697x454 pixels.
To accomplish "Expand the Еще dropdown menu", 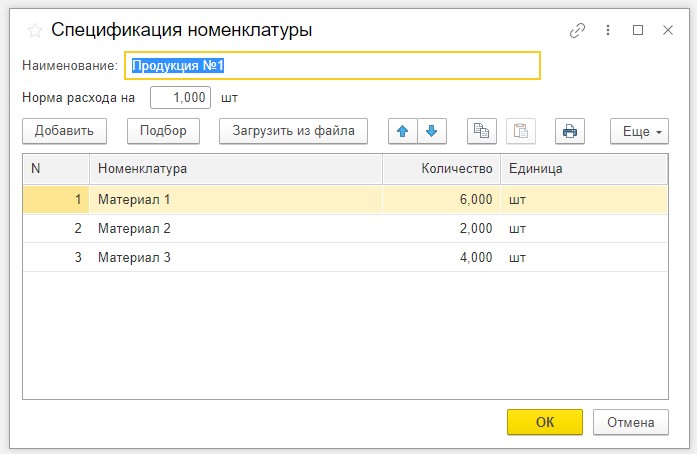I will (639, 131).
